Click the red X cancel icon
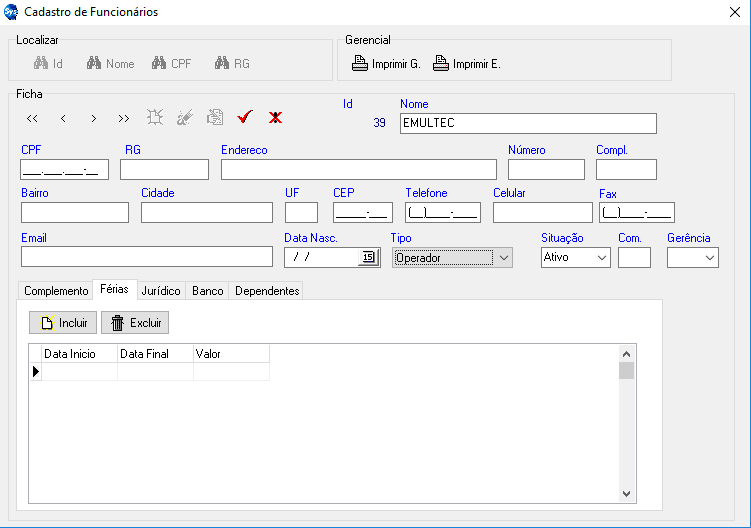The height and width of the screenshot is (528, 751). [275, 118]
